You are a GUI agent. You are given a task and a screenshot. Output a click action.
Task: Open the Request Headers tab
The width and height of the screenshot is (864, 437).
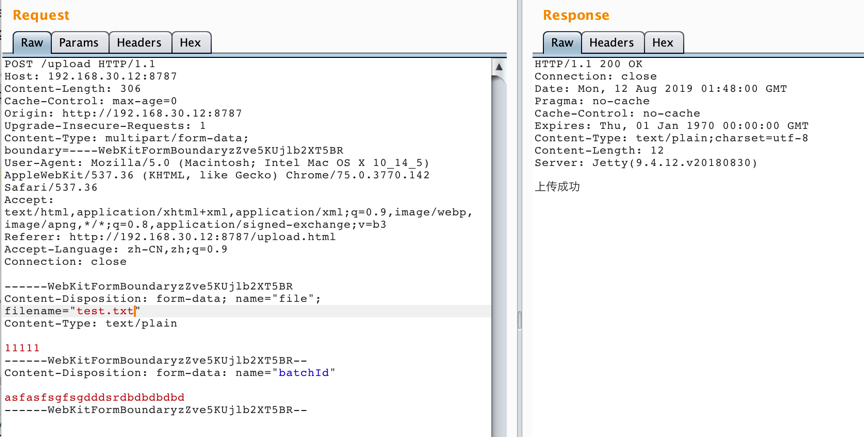139,43
